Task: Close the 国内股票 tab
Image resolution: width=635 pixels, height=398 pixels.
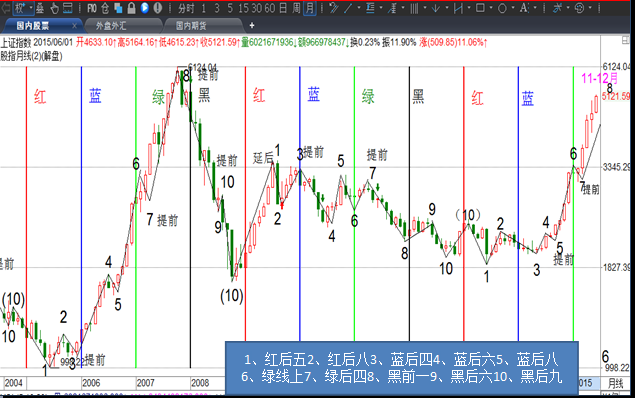Action: pos(74,26)
